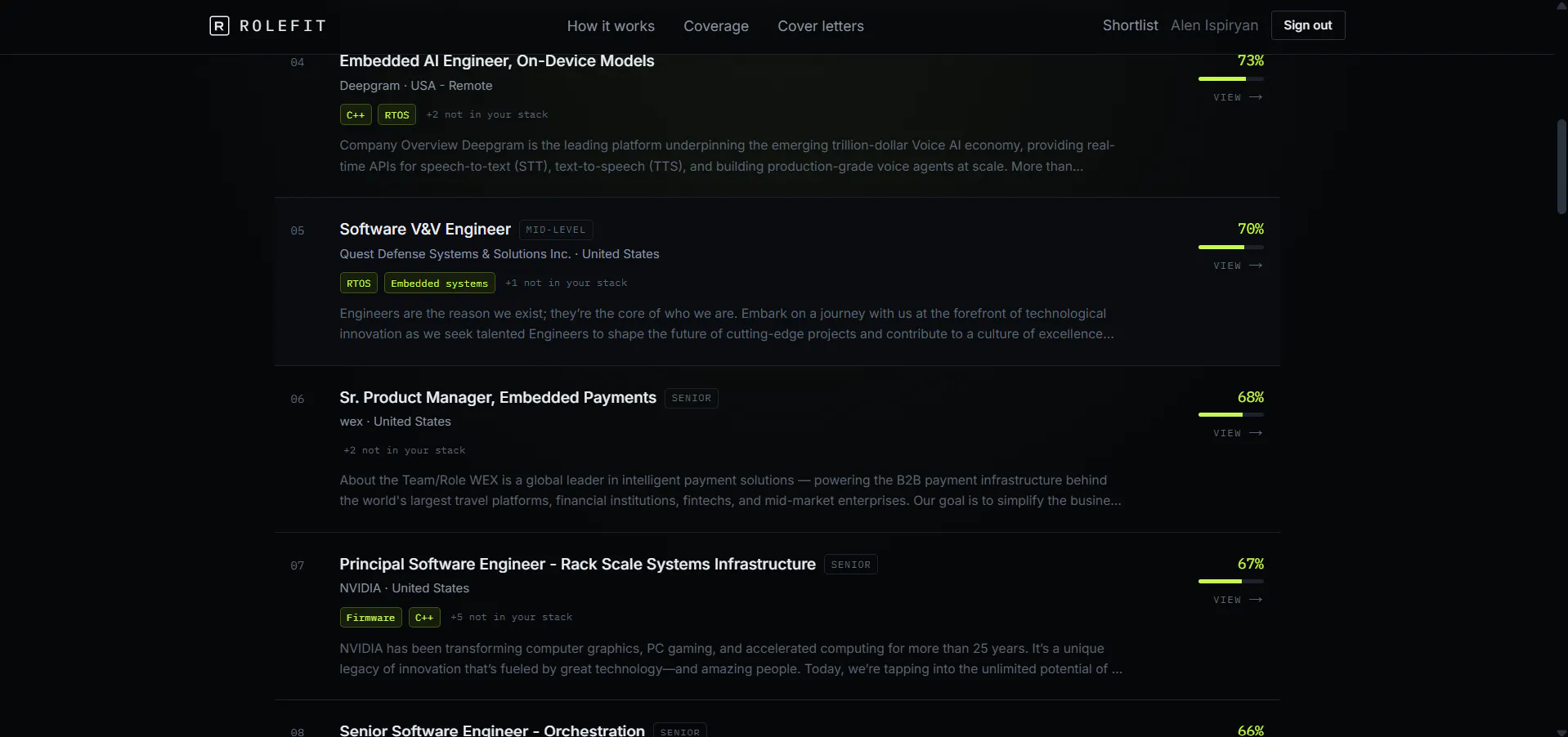This screenshot has height=737, width=1568.
Task: Click the Firmware skill tag on NVIDIA job
Action: click(370, 618)
